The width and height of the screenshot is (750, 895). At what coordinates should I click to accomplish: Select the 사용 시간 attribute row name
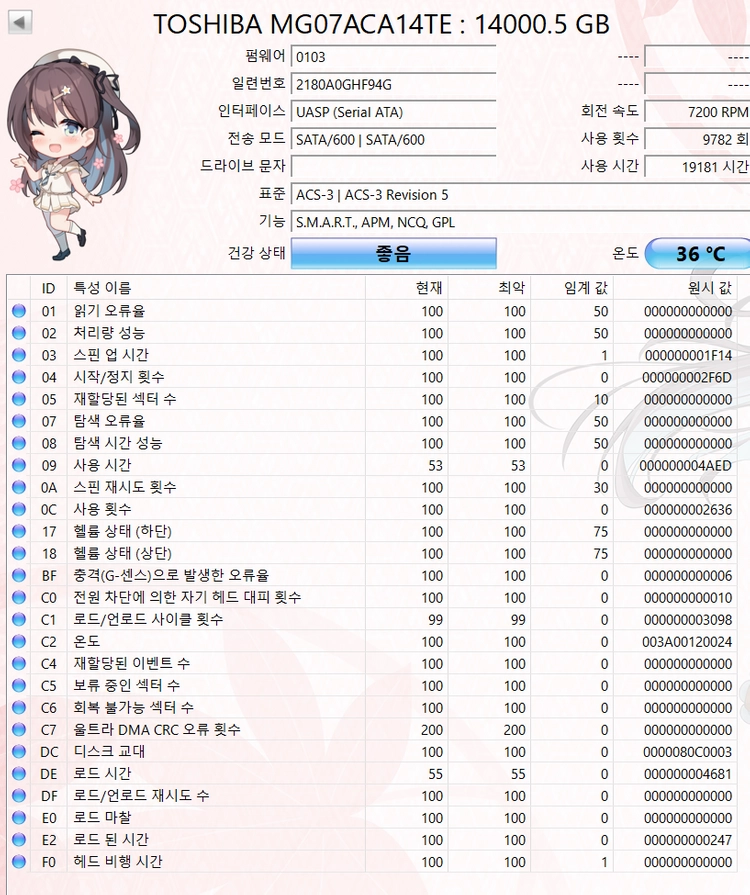pyautogui.click(x=102, y=465)
